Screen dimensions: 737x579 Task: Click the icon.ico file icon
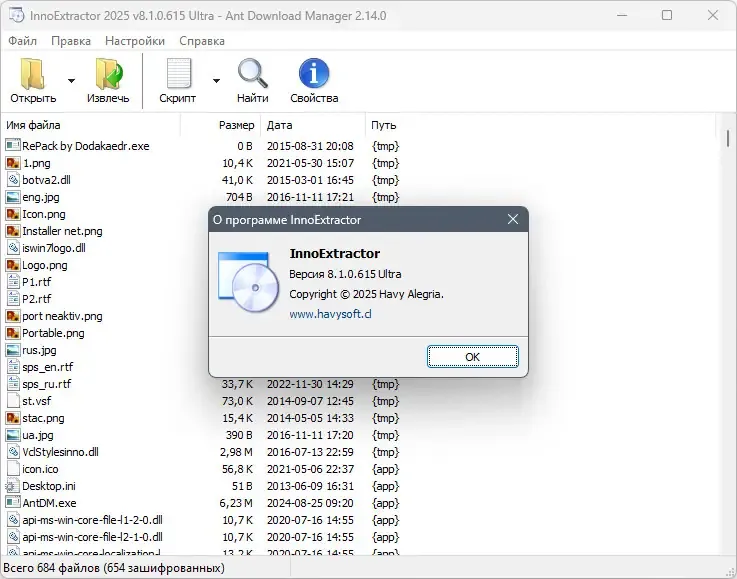point(13,469)
